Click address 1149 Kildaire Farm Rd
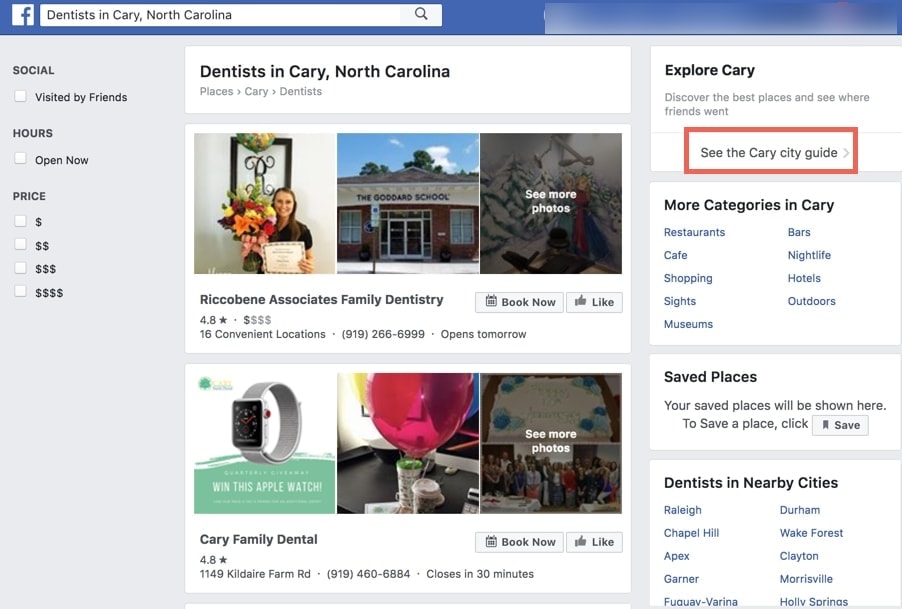Screen dimensions: 902x609 255,574
